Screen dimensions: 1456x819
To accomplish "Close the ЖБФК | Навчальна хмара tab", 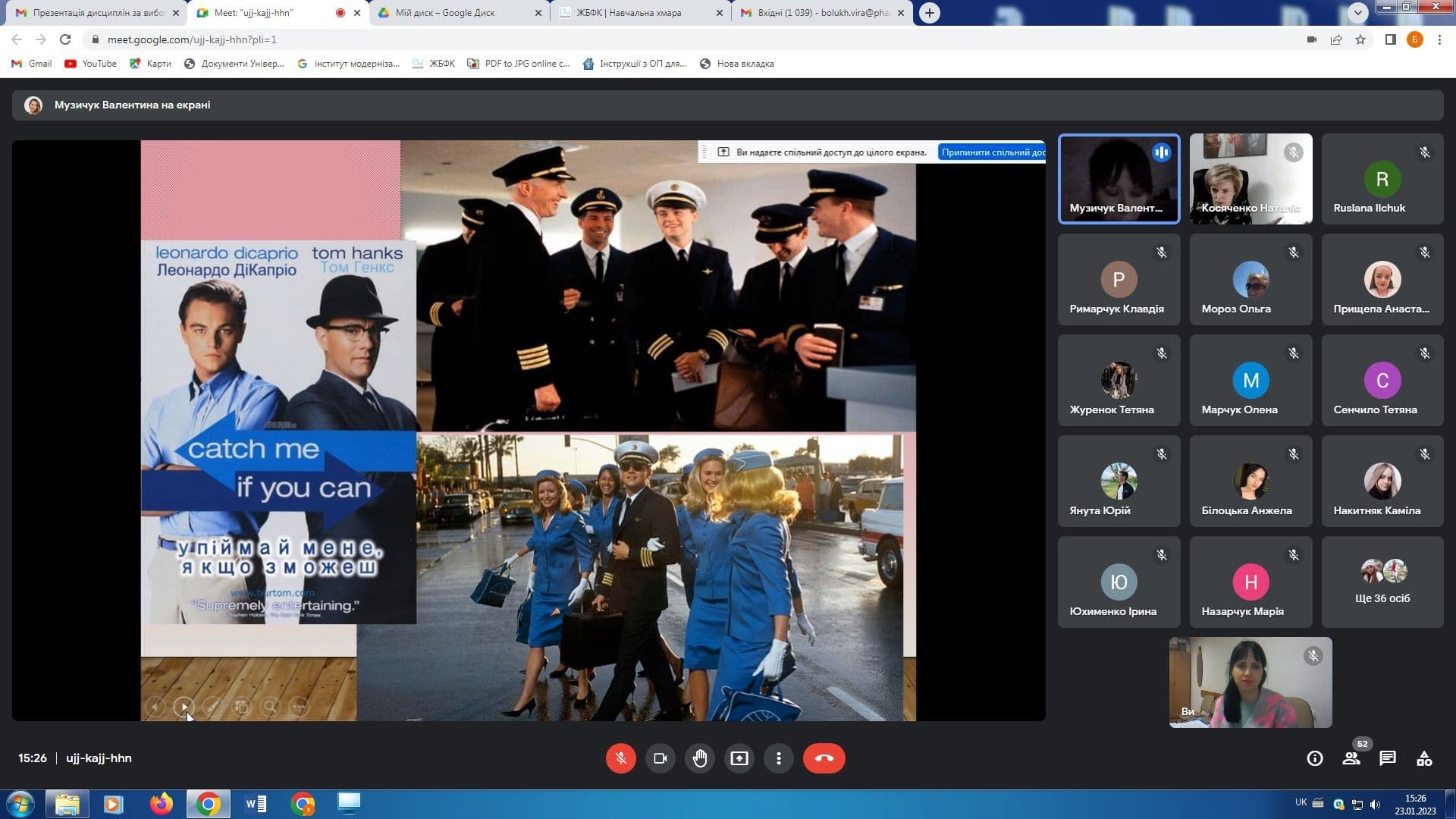I will (x=720, y=13).
